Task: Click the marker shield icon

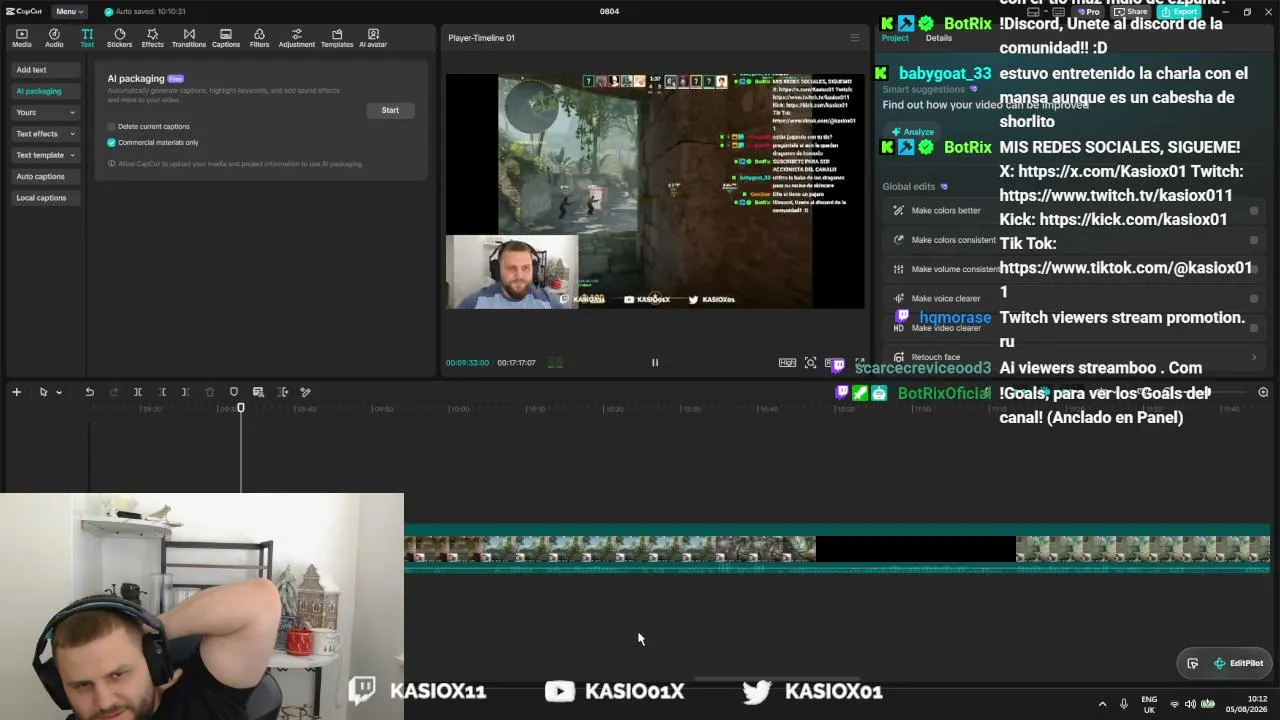Action: point(234,392)
